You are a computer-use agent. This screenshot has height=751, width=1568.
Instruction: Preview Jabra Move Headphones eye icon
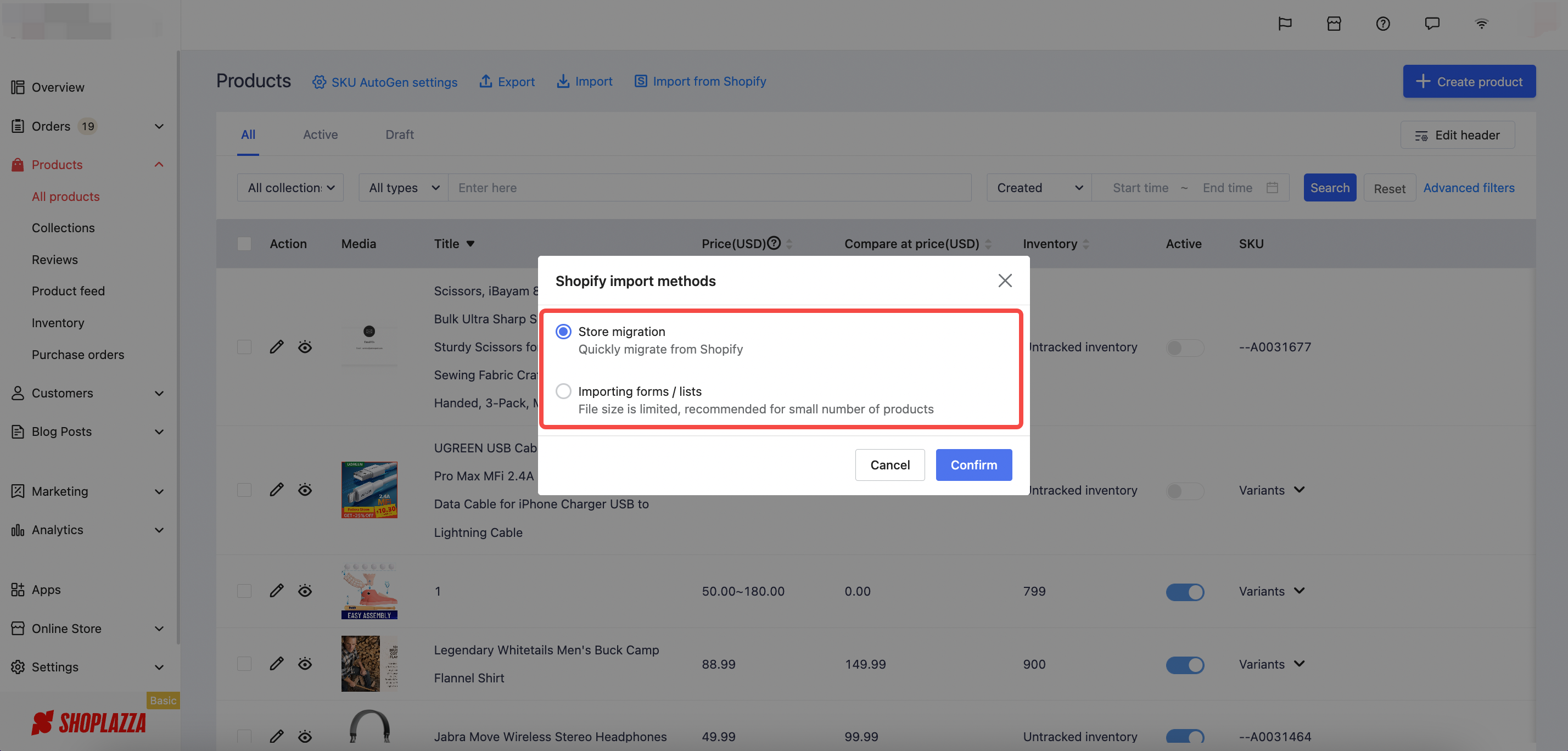point(305,736)
